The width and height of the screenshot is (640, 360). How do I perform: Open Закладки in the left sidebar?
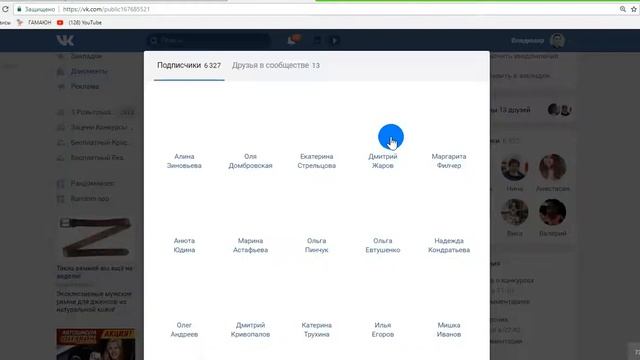click(86, 56)
